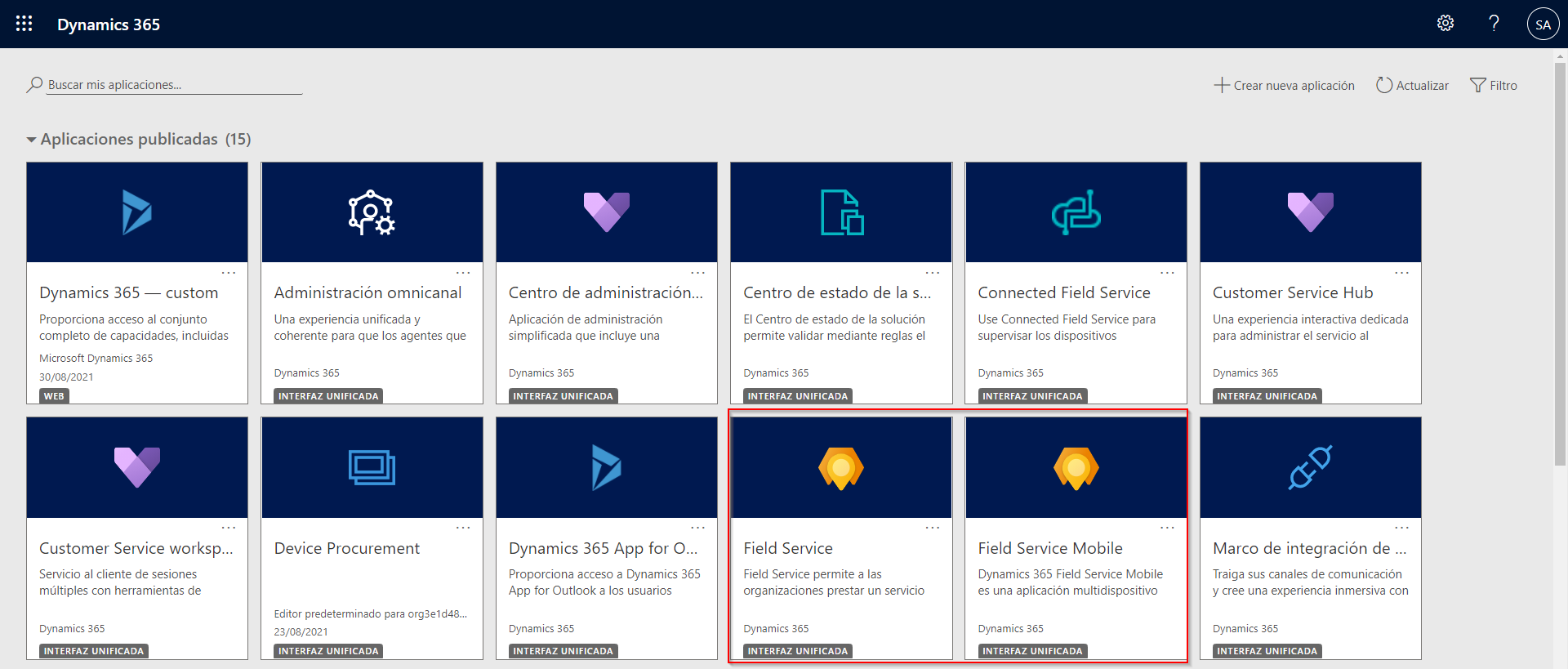Open more options for Marco de integración
The image size is (1568, 669).
pos(1402,528)
